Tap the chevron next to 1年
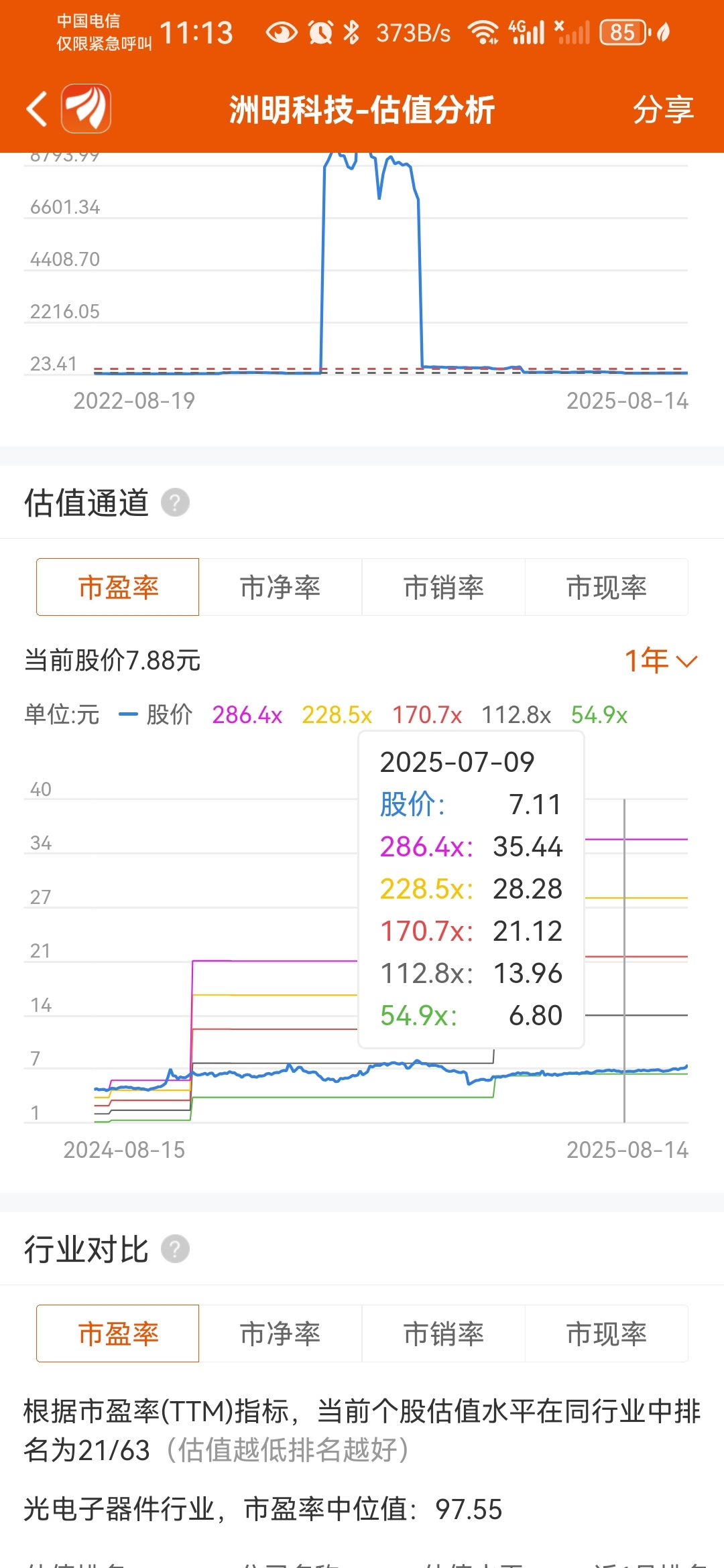This screenshot has height=1568, width=724. coord(687,662)
